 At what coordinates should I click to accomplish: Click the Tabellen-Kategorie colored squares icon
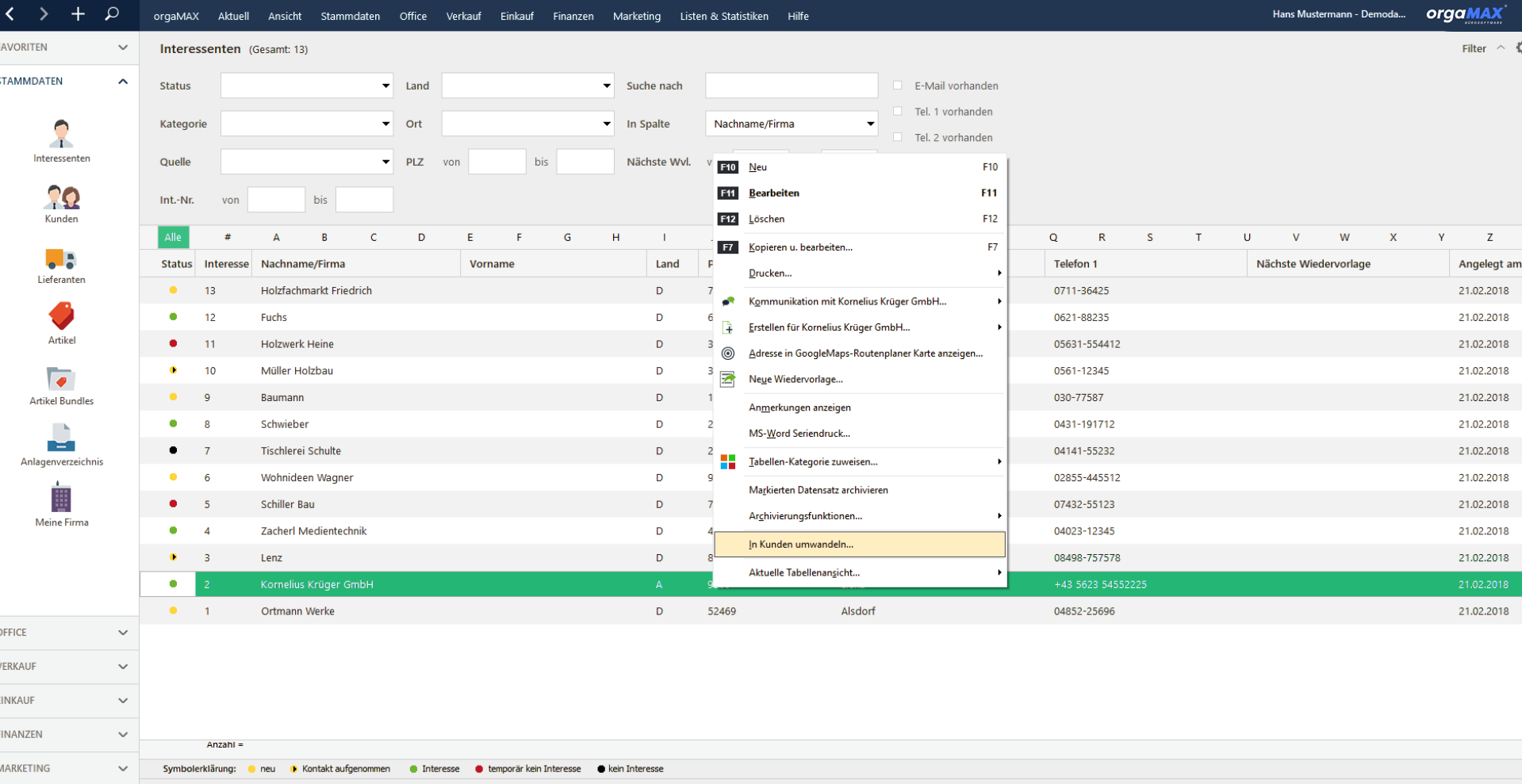[x=728, y=462]
